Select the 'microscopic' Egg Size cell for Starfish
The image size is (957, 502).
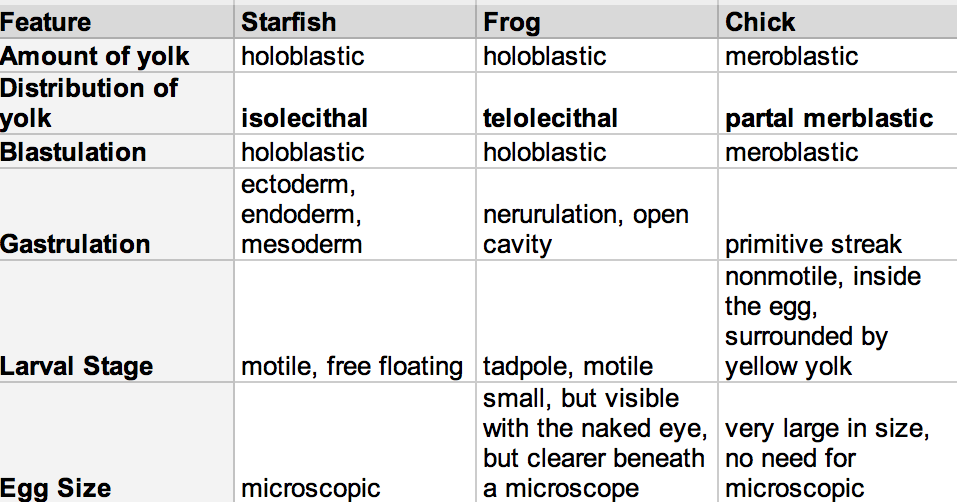311,488
